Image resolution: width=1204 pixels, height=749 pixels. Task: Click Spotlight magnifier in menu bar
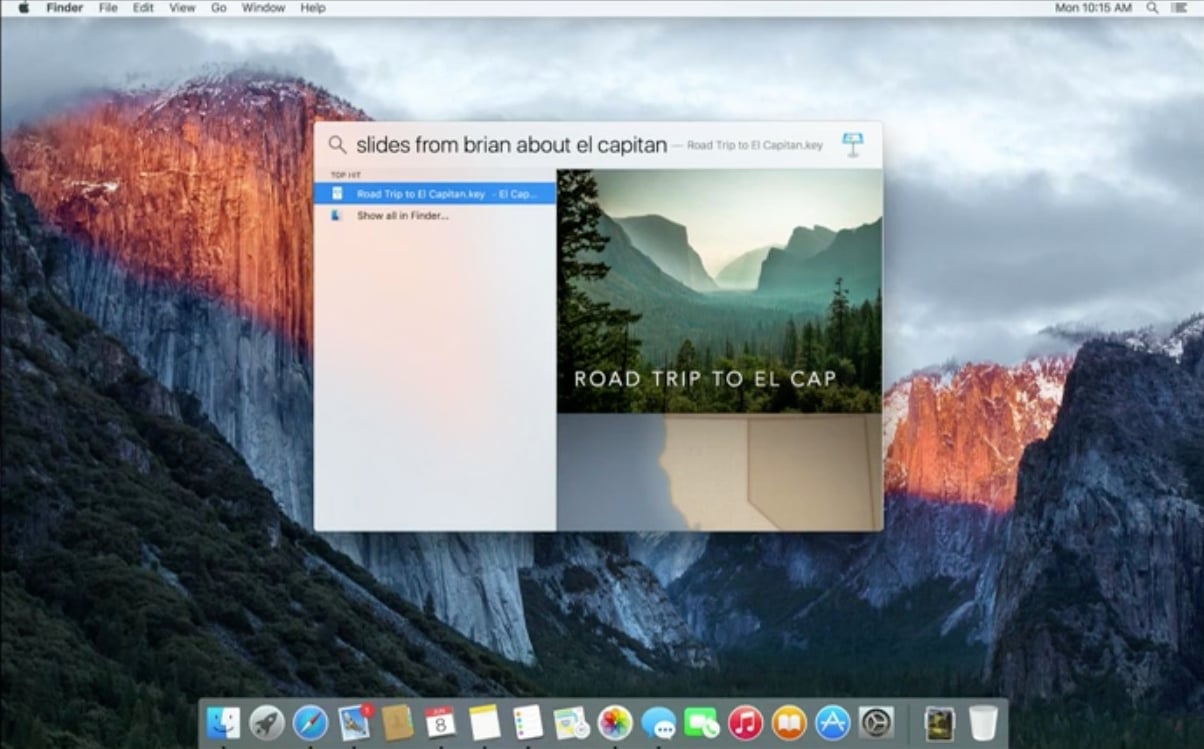coord(1152,7)
